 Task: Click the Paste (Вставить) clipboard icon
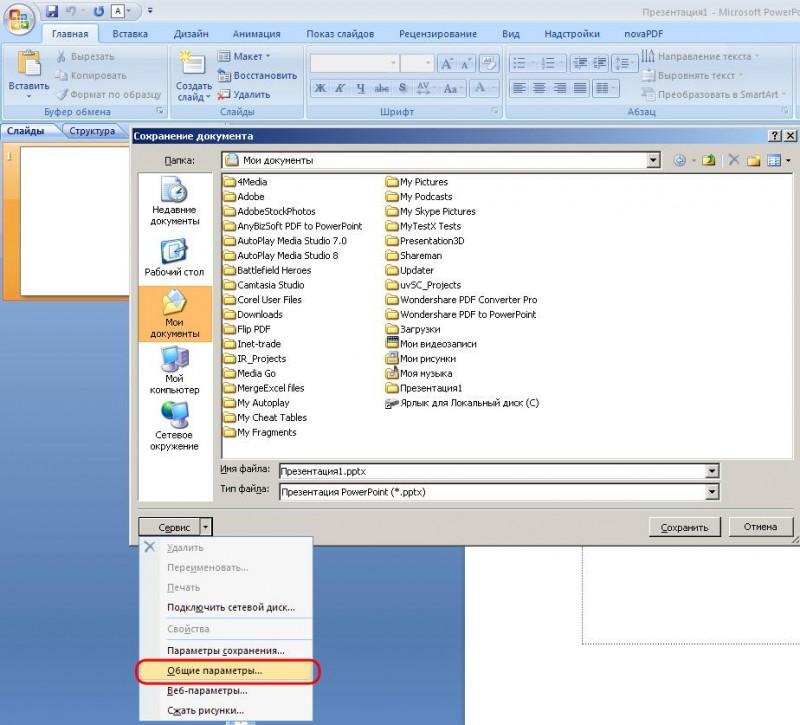coord(29,64)
